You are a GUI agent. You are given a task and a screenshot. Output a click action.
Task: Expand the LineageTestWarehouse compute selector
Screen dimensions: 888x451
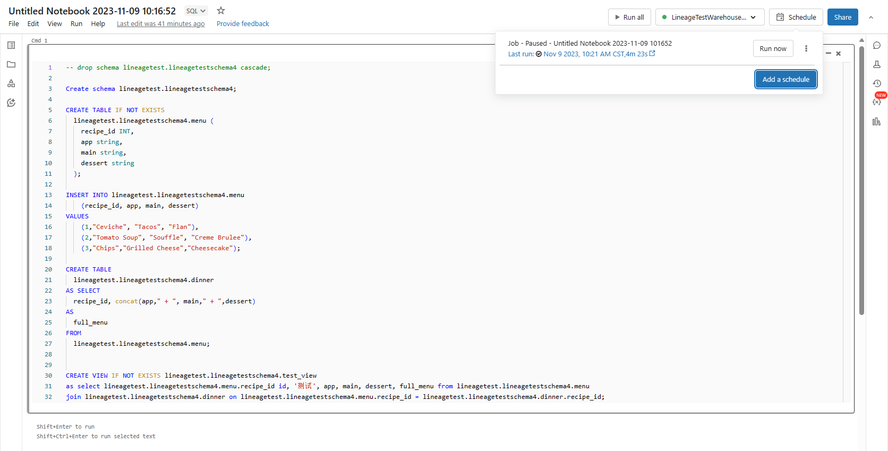click(710, 17)
